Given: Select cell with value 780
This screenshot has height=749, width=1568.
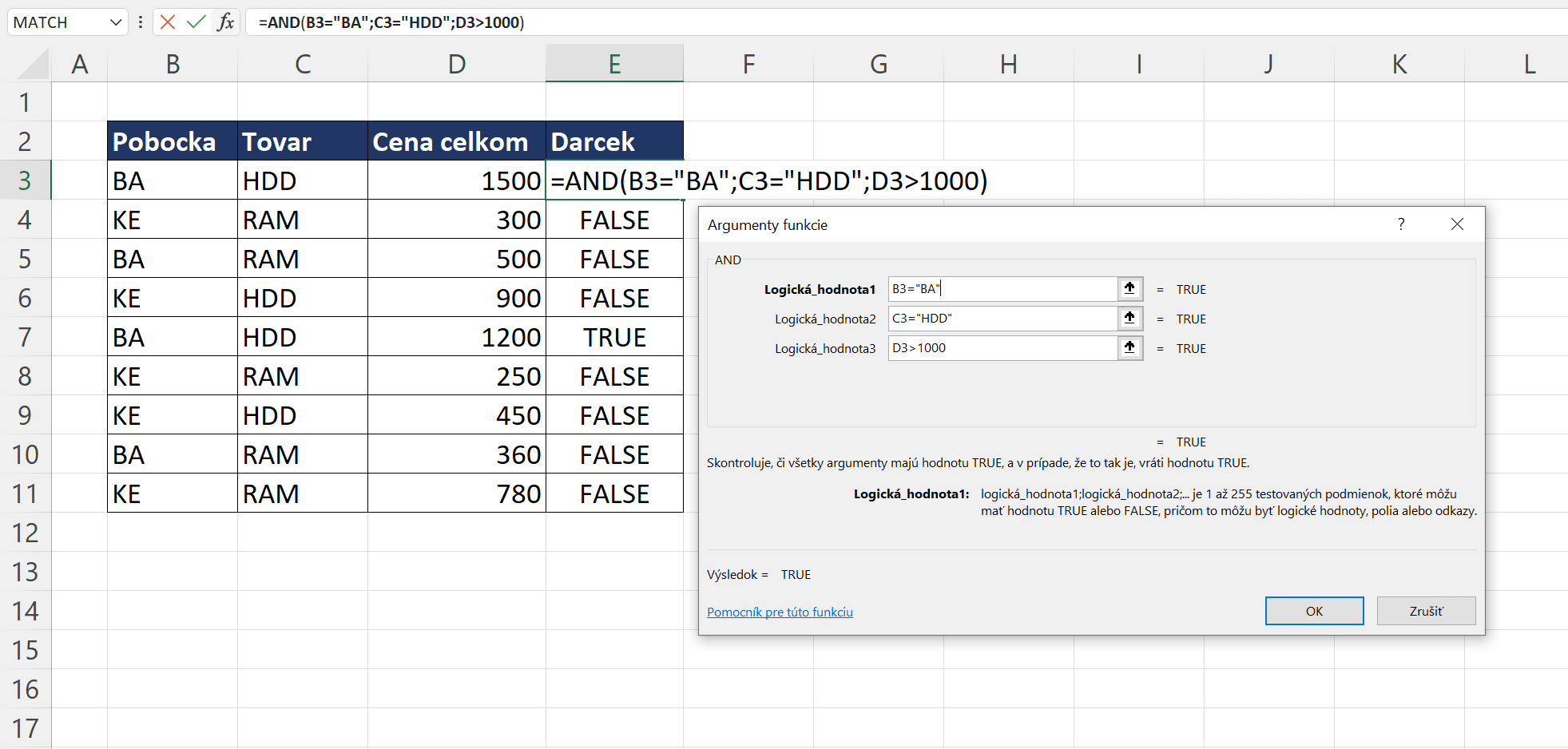Looking at the screenshot, I should tap(457, 493).
